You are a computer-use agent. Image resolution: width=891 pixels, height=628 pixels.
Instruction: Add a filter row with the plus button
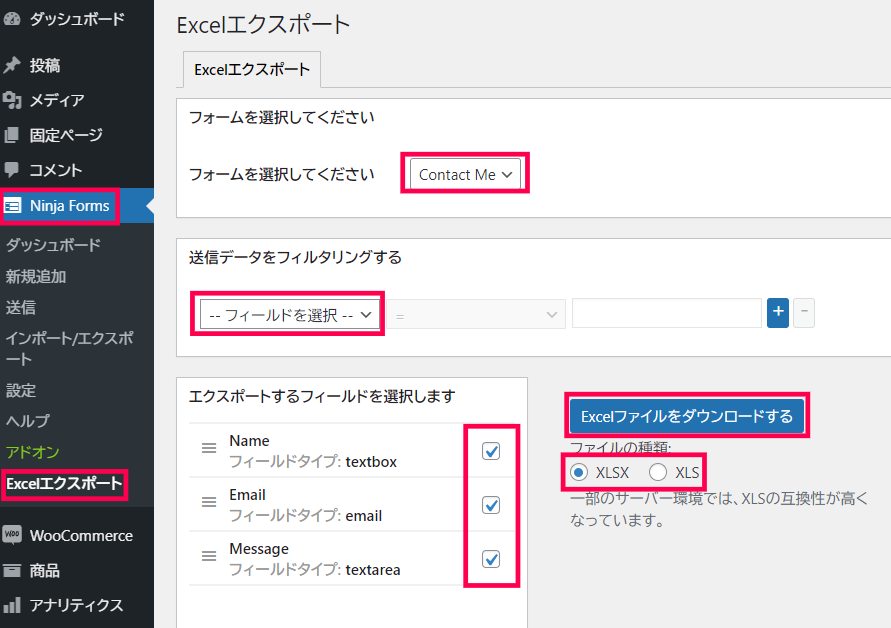pos(777,313)
